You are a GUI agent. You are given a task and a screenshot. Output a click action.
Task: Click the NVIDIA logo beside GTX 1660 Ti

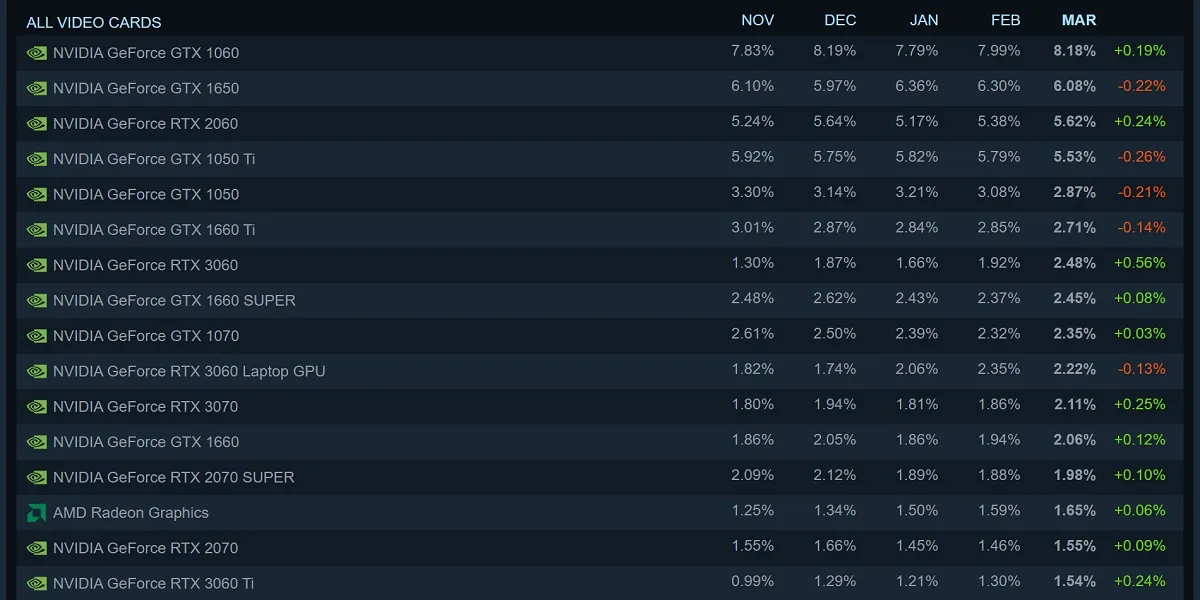(x=37, y=230)
